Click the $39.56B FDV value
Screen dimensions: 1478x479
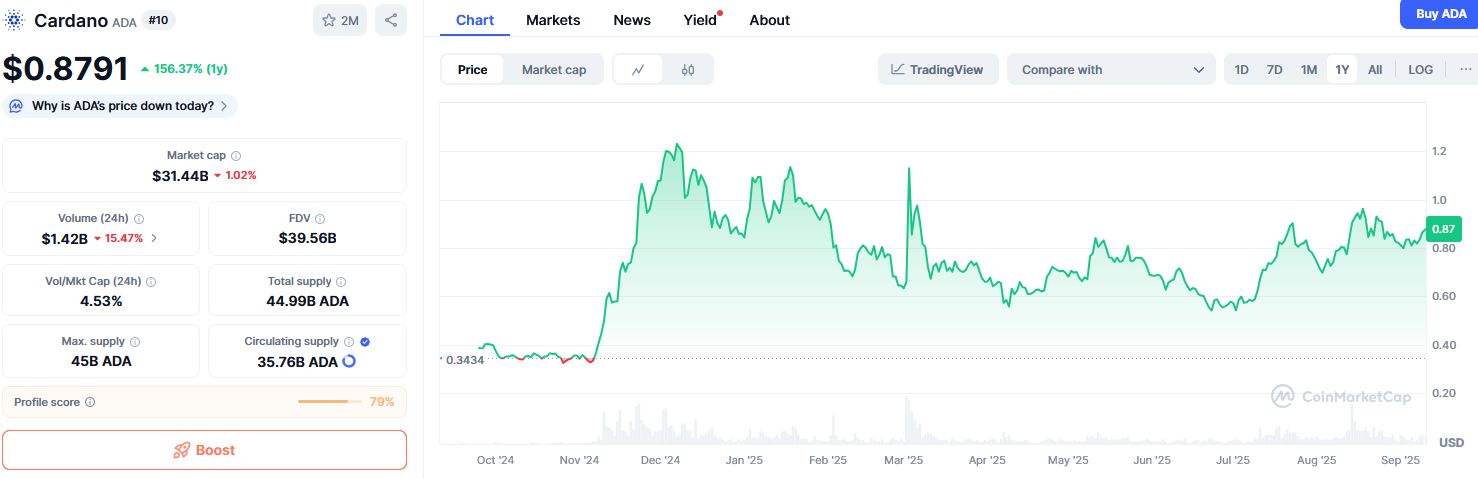tap(307, 238)
